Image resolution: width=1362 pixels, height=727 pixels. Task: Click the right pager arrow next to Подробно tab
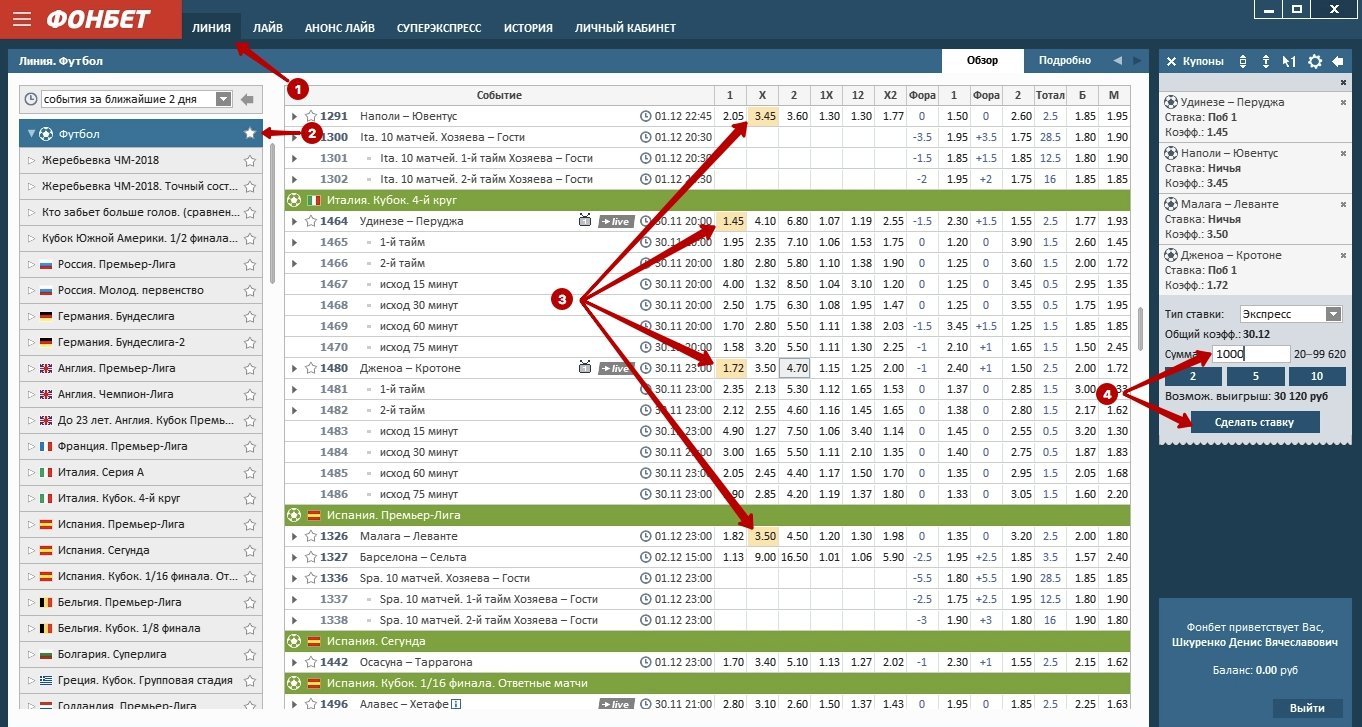click(1136, 60)
